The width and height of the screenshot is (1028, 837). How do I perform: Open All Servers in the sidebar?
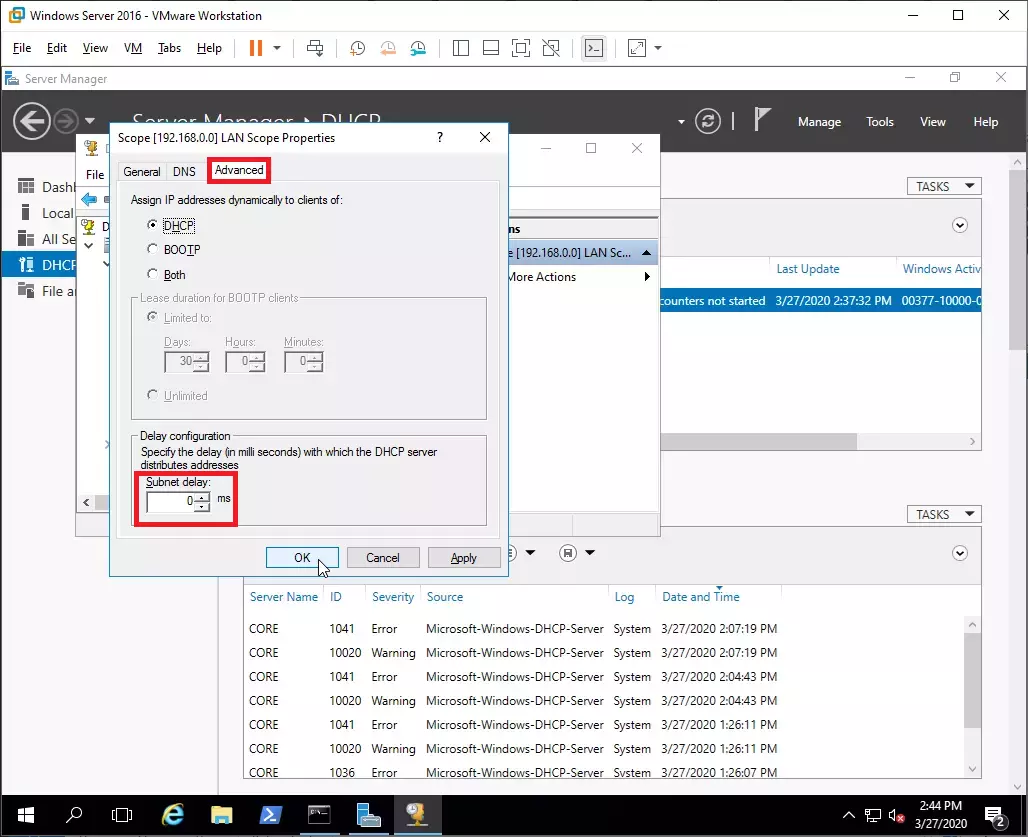[x=46, y=239]
